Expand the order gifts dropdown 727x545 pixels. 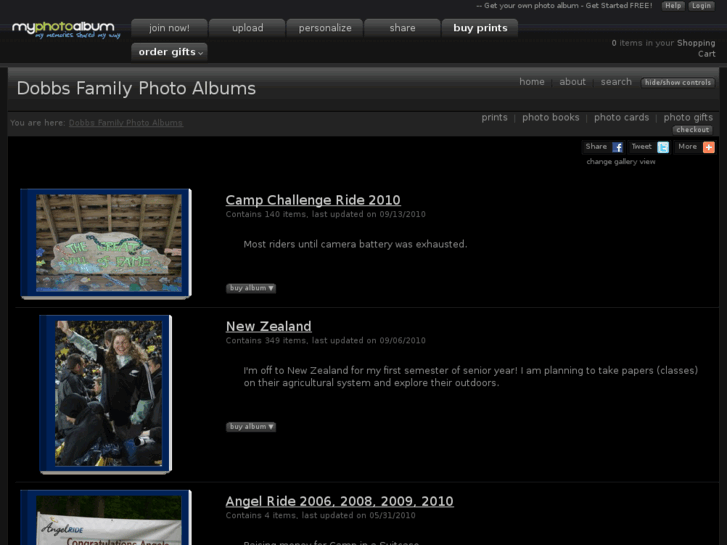(x=169, y=52)
